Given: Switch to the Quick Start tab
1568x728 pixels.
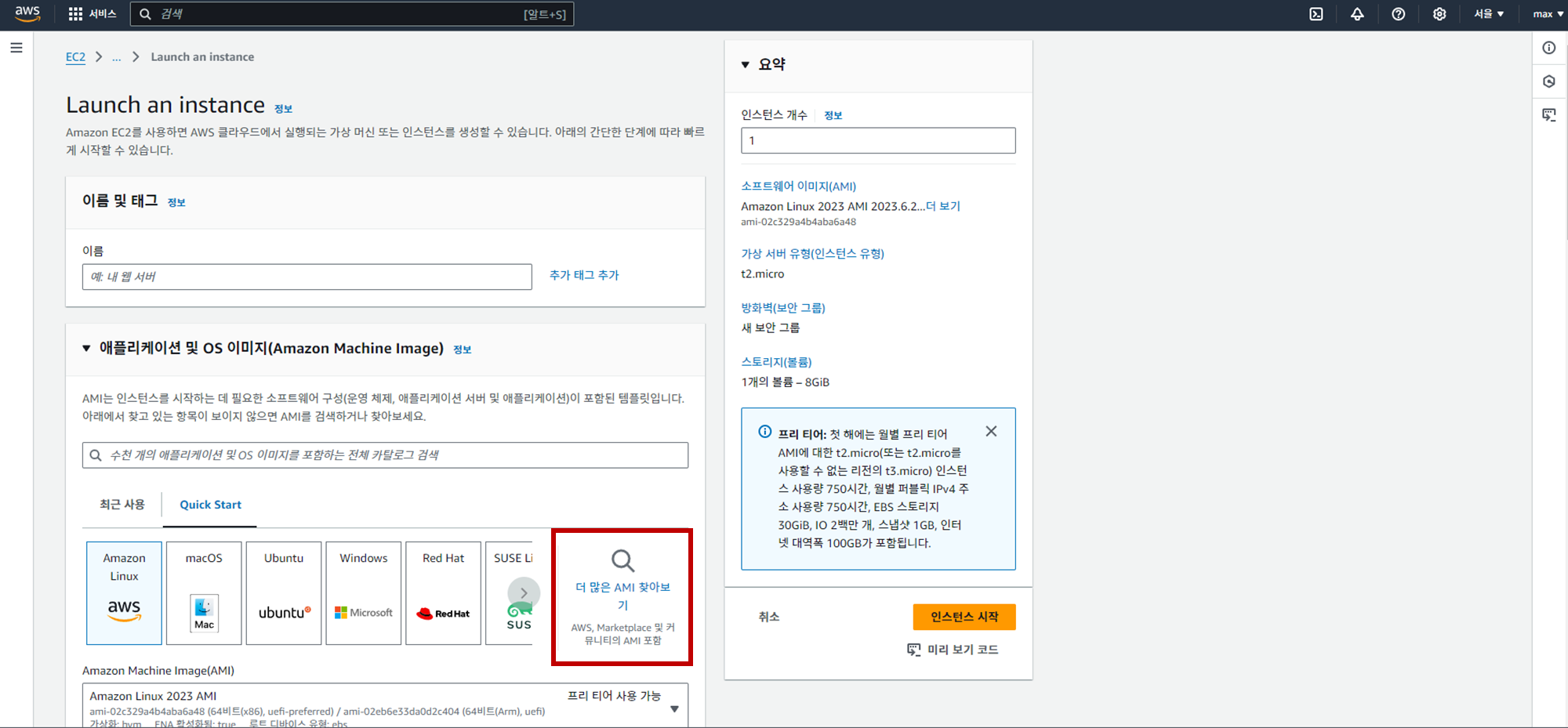Looking at the screenshot, I should pos(210,505).
